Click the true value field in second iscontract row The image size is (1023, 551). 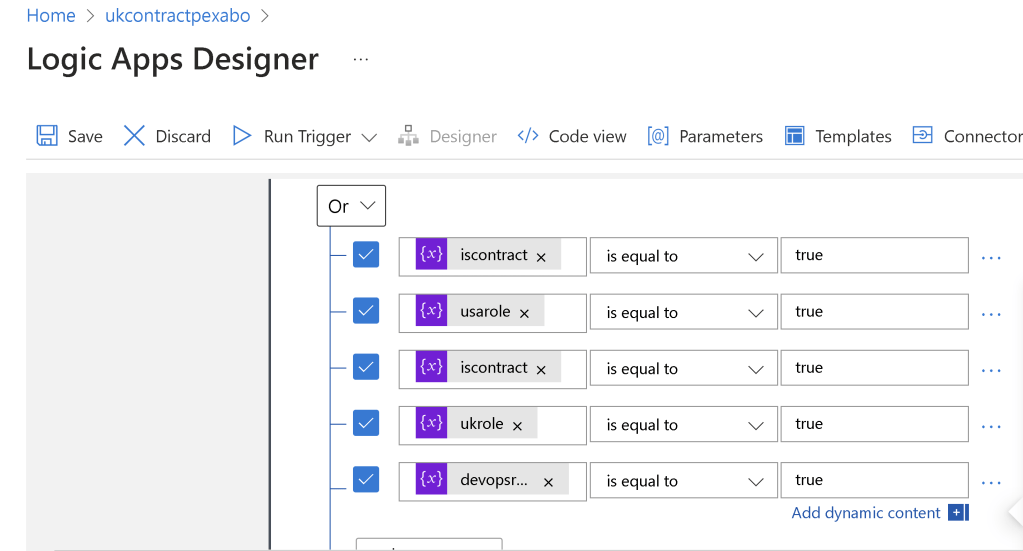tap(875, 368)
